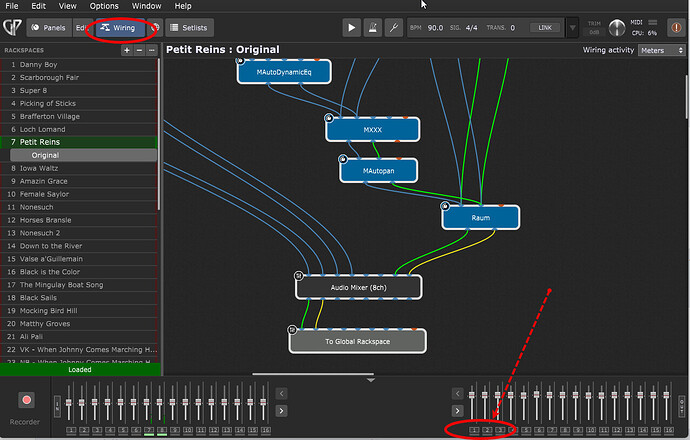Click the Gig Performer logo icon
690x440 pixels.
click(12, 27)
